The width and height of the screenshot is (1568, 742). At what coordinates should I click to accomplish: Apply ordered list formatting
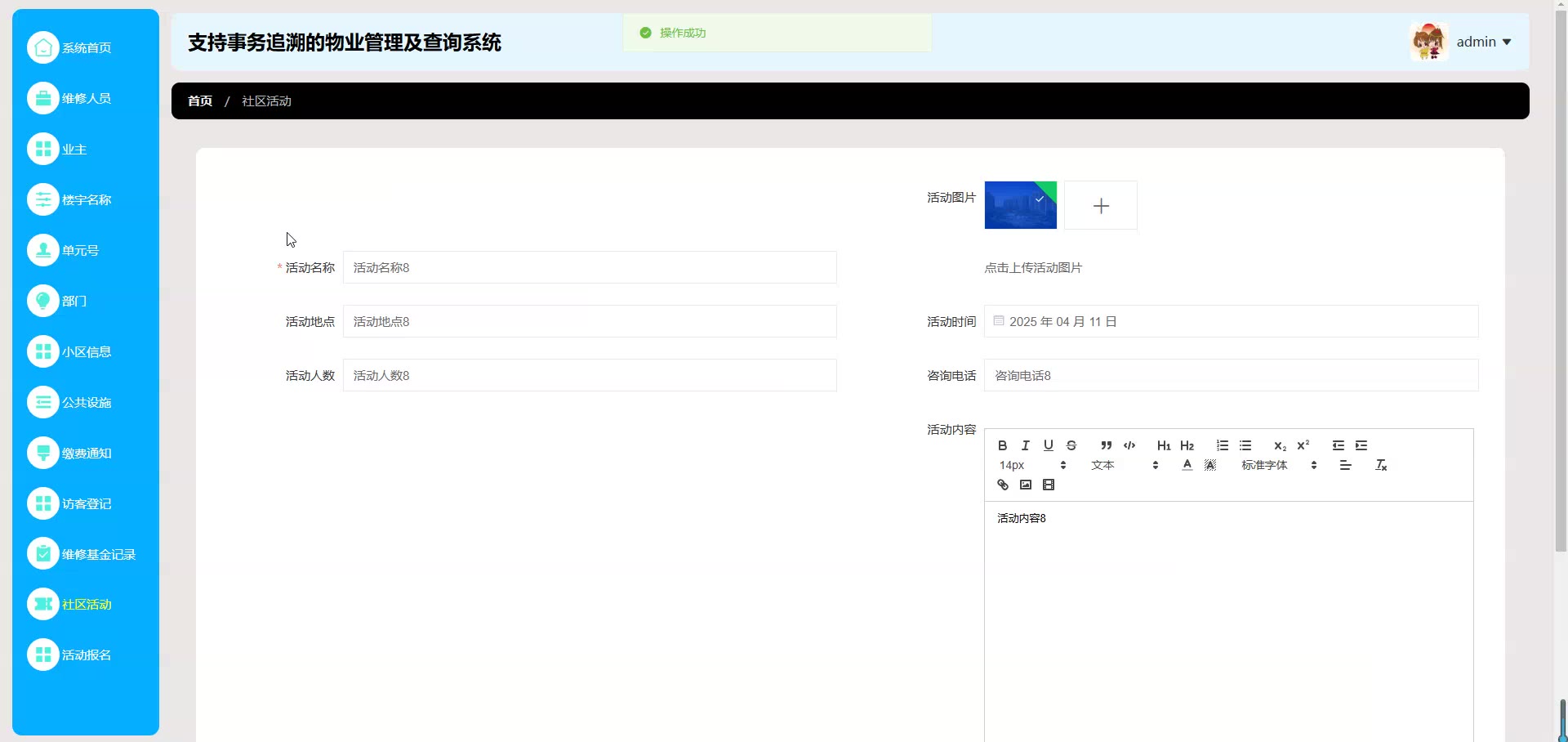pyautogui.click(x=1222, y=445)
